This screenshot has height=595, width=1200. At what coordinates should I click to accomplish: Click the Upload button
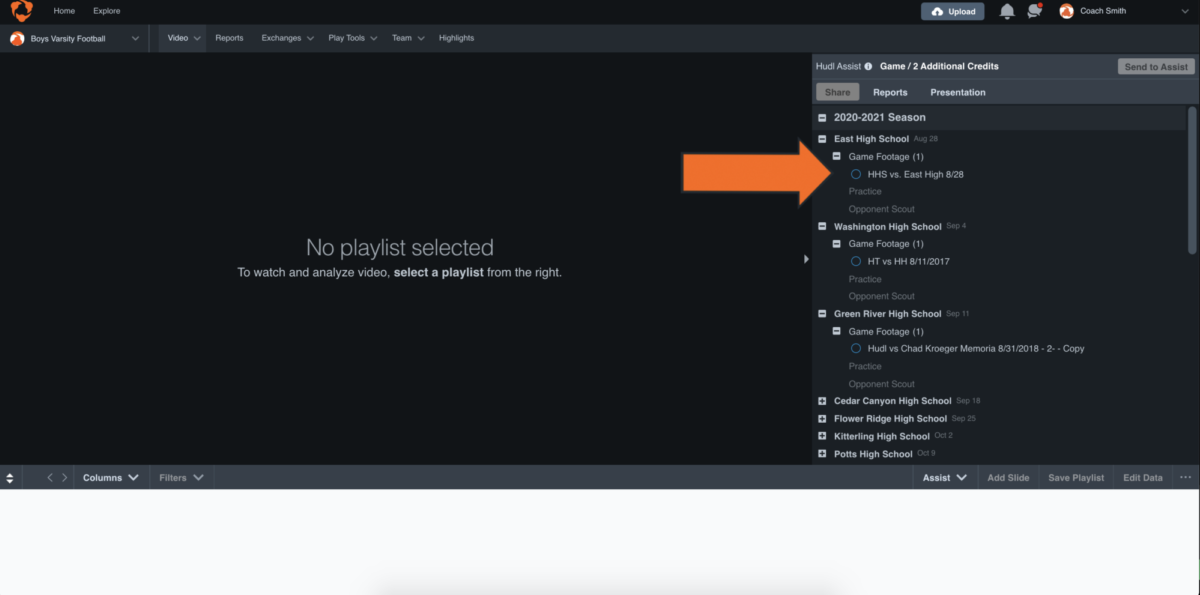(x=952, y=11)
